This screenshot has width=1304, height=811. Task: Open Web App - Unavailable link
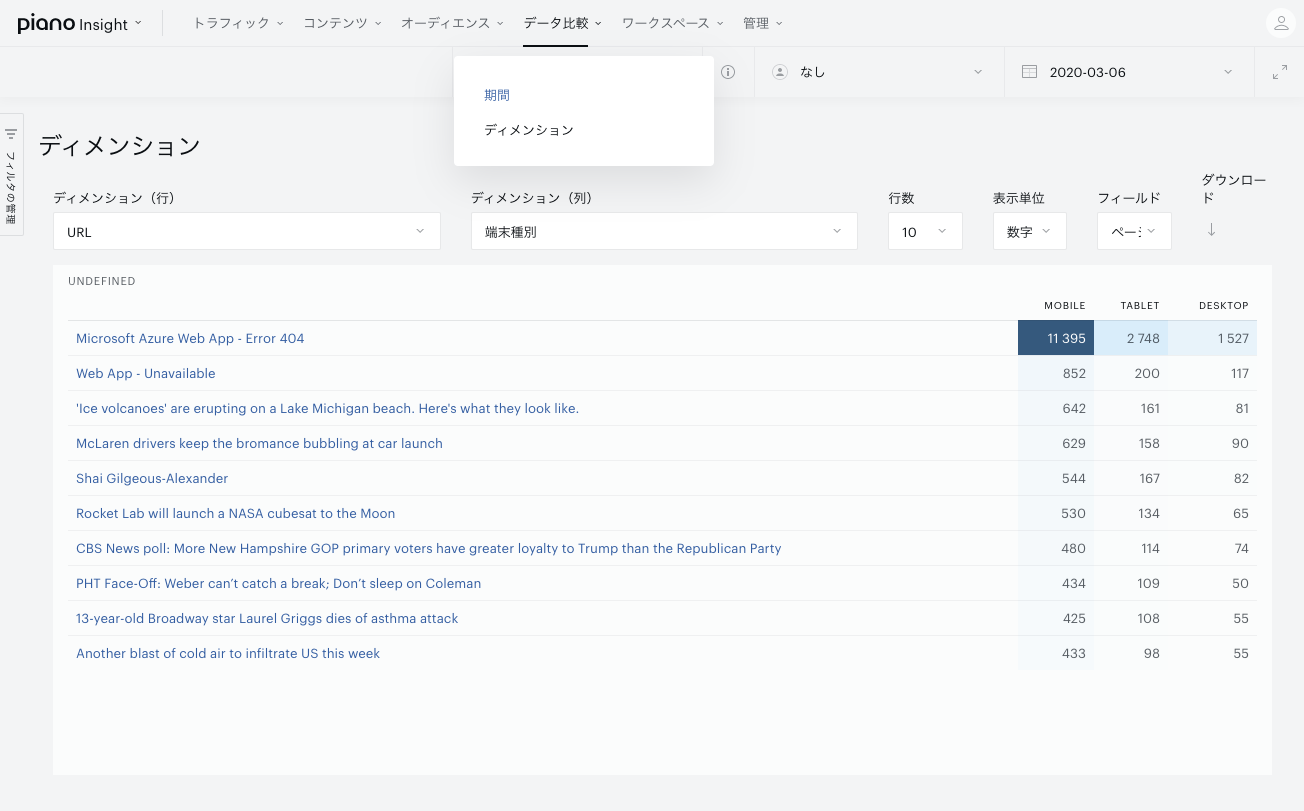(146, 373)
